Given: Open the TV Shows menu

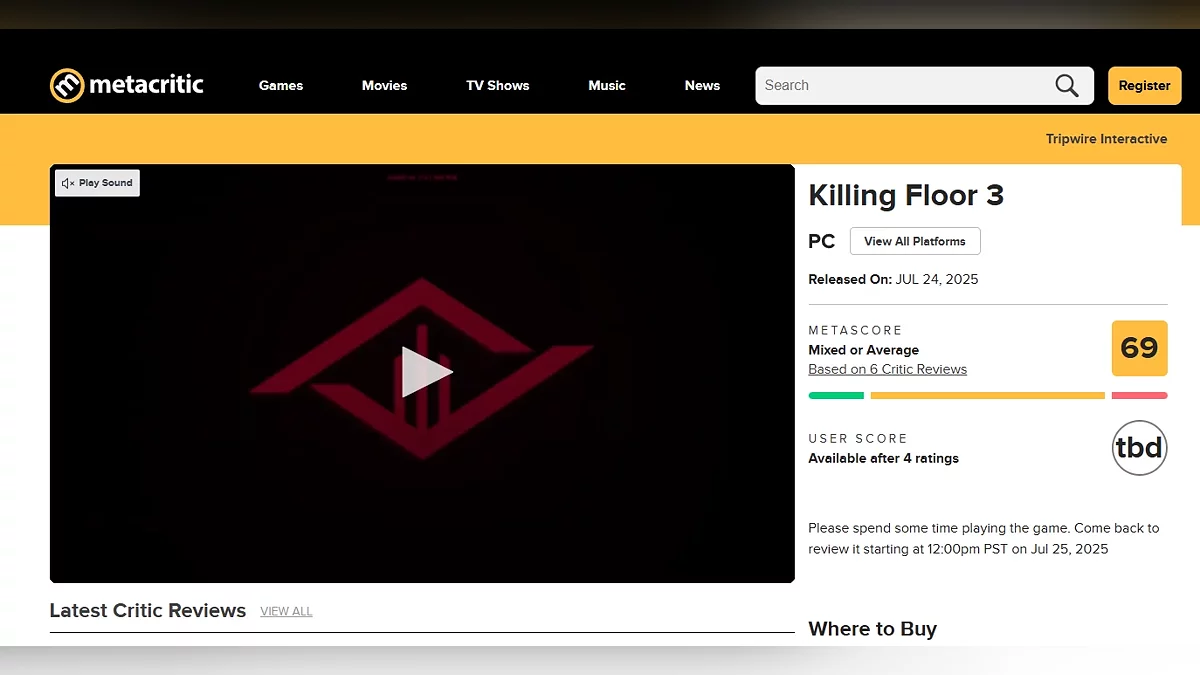Looking at the screenshot, I should click(x=498, y=86).
